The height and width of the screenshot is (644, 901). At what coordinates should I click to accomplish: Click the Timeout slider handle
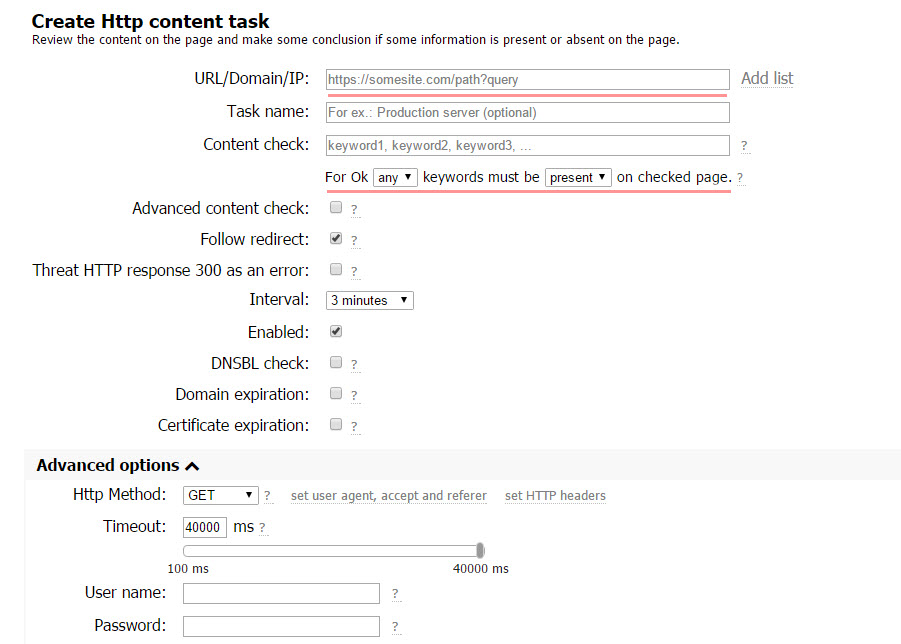coord(480,550)
